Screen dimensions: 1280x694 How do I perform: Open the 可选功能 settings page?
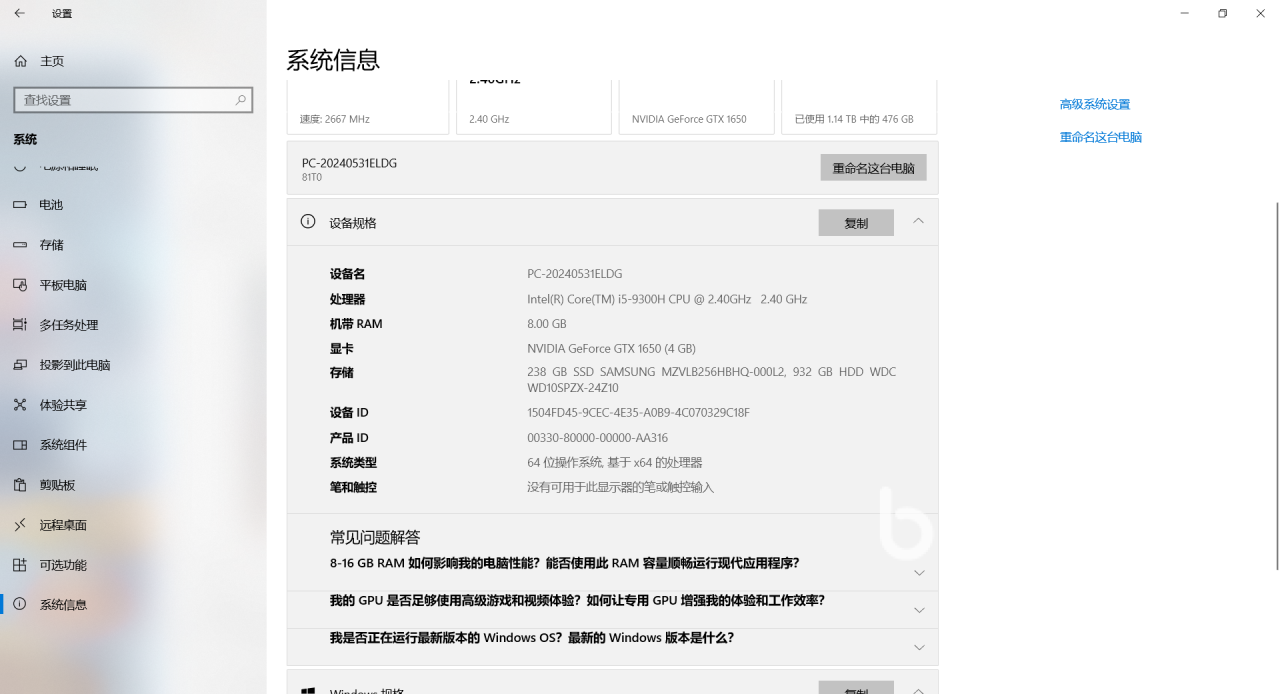pos(63,565)
